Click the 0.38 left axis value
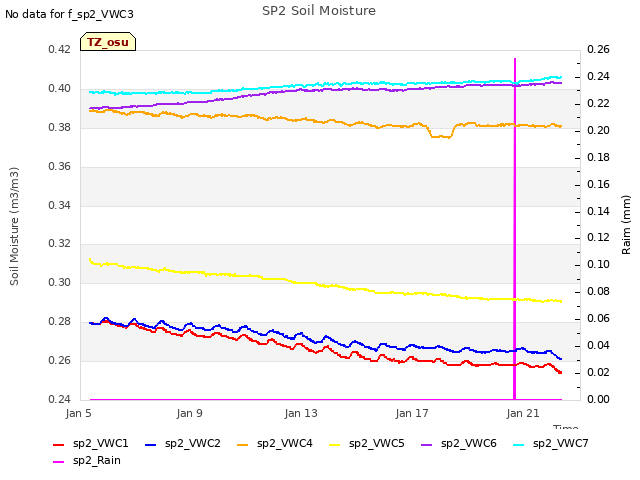This screenshot has height=480, width=640. [60, 127]
